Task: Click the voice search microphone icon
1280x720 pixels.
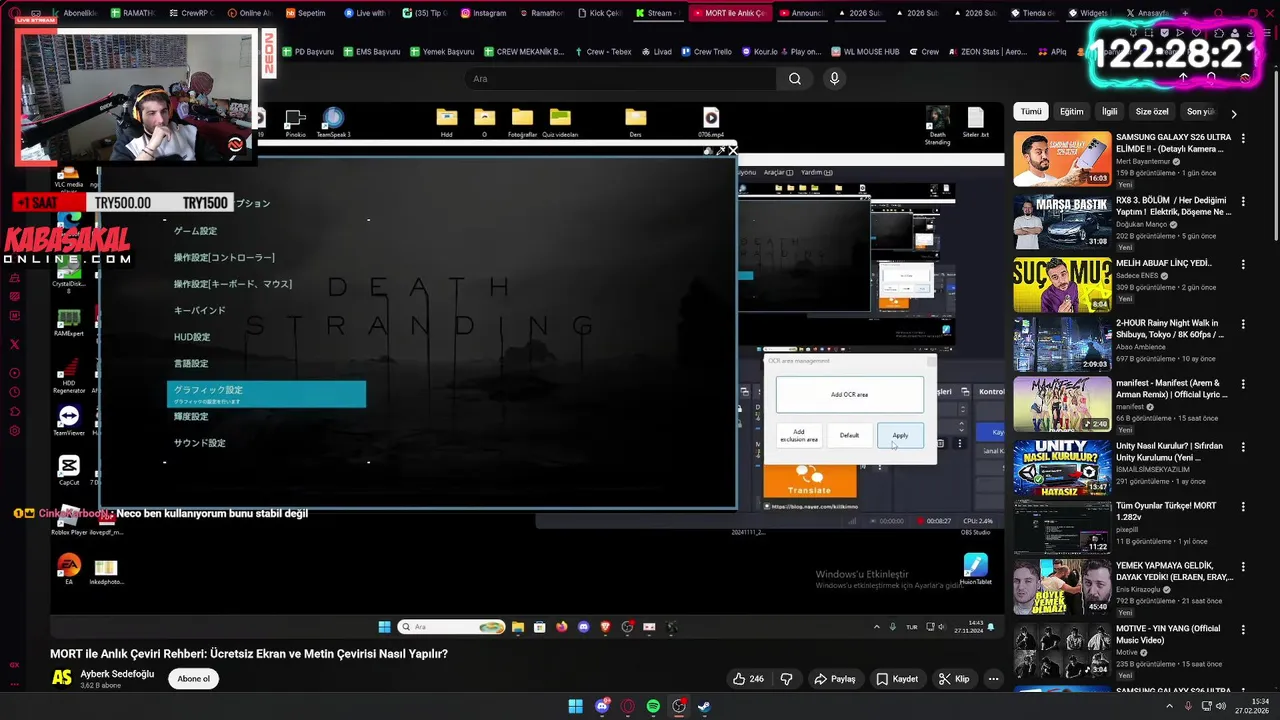Action: [x=835, y=79]
